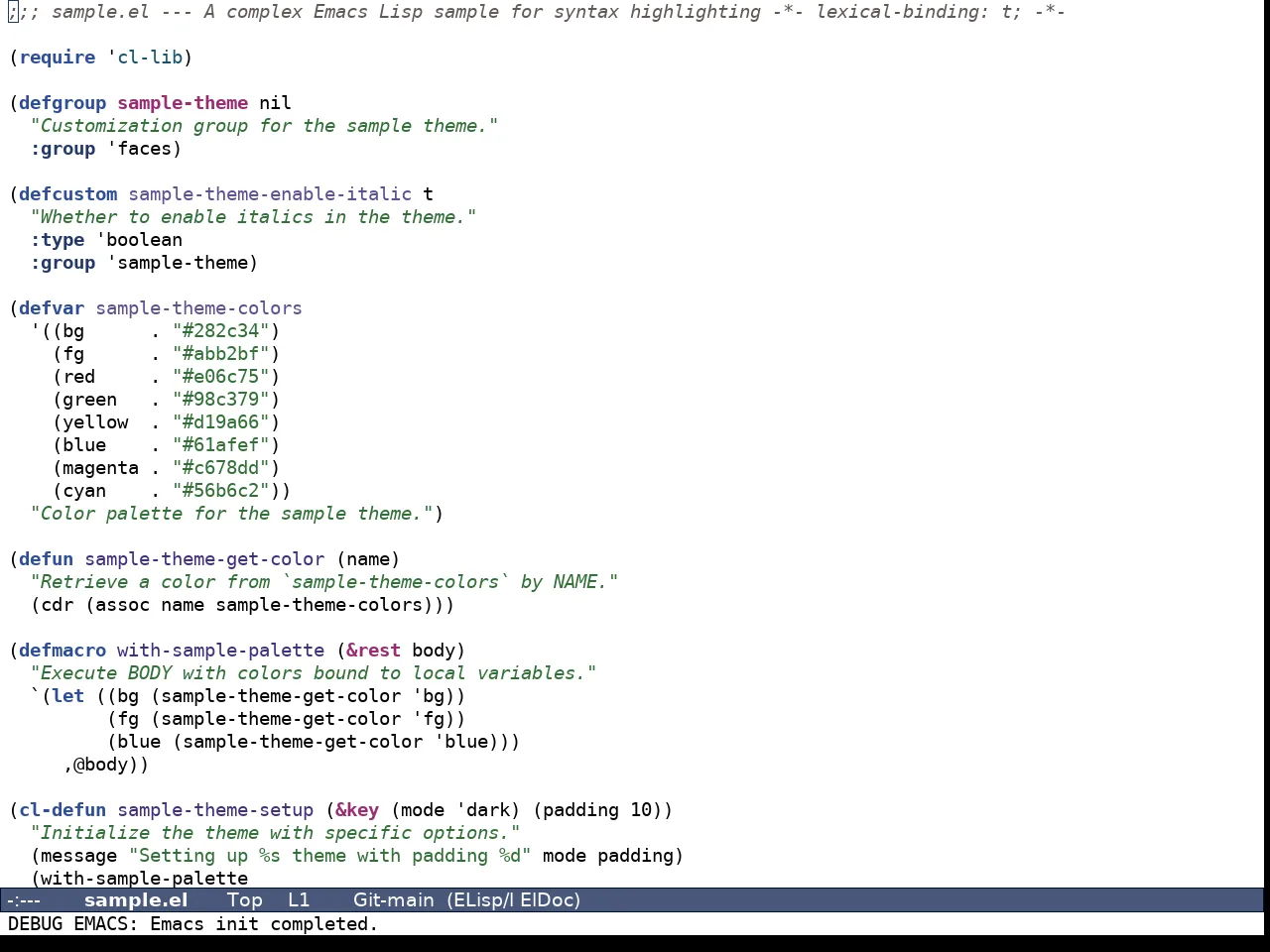Click the 'require' keyword
This screenshot has height=952, width=1270.
click(x=58, y=58)
